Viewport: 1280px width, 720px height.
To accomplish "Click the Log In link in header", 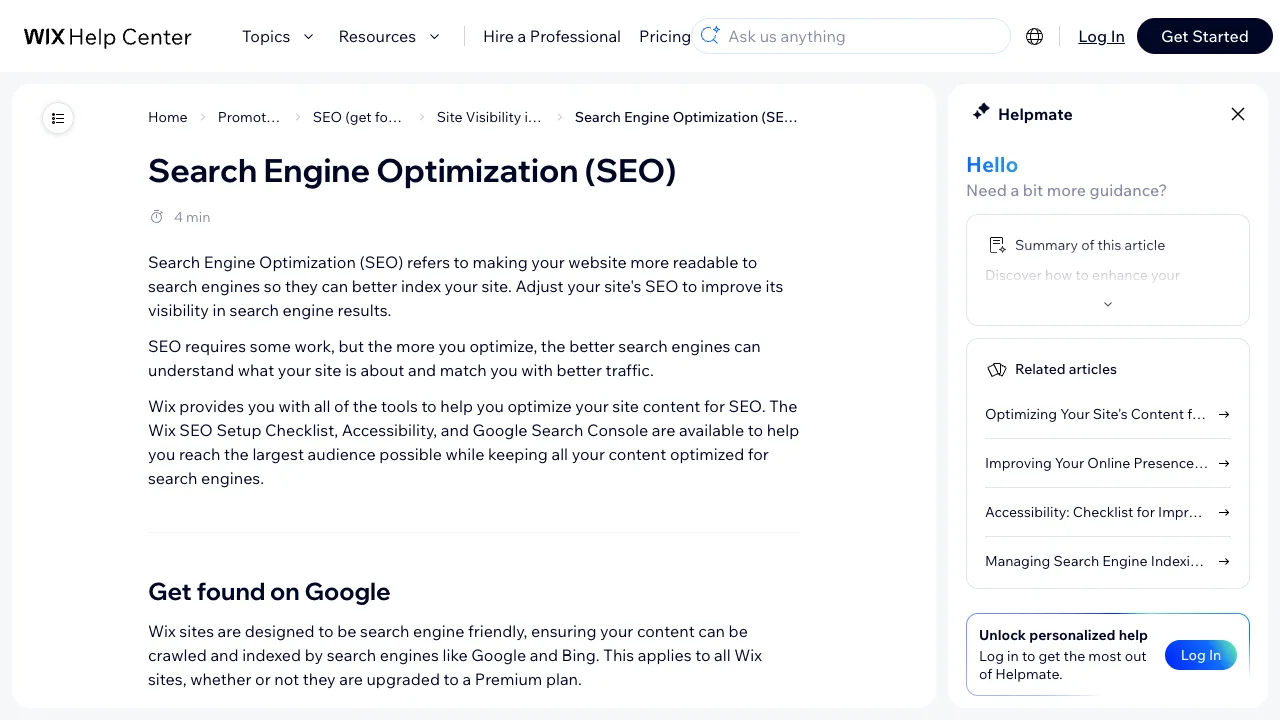I will tap(1101, 36).
